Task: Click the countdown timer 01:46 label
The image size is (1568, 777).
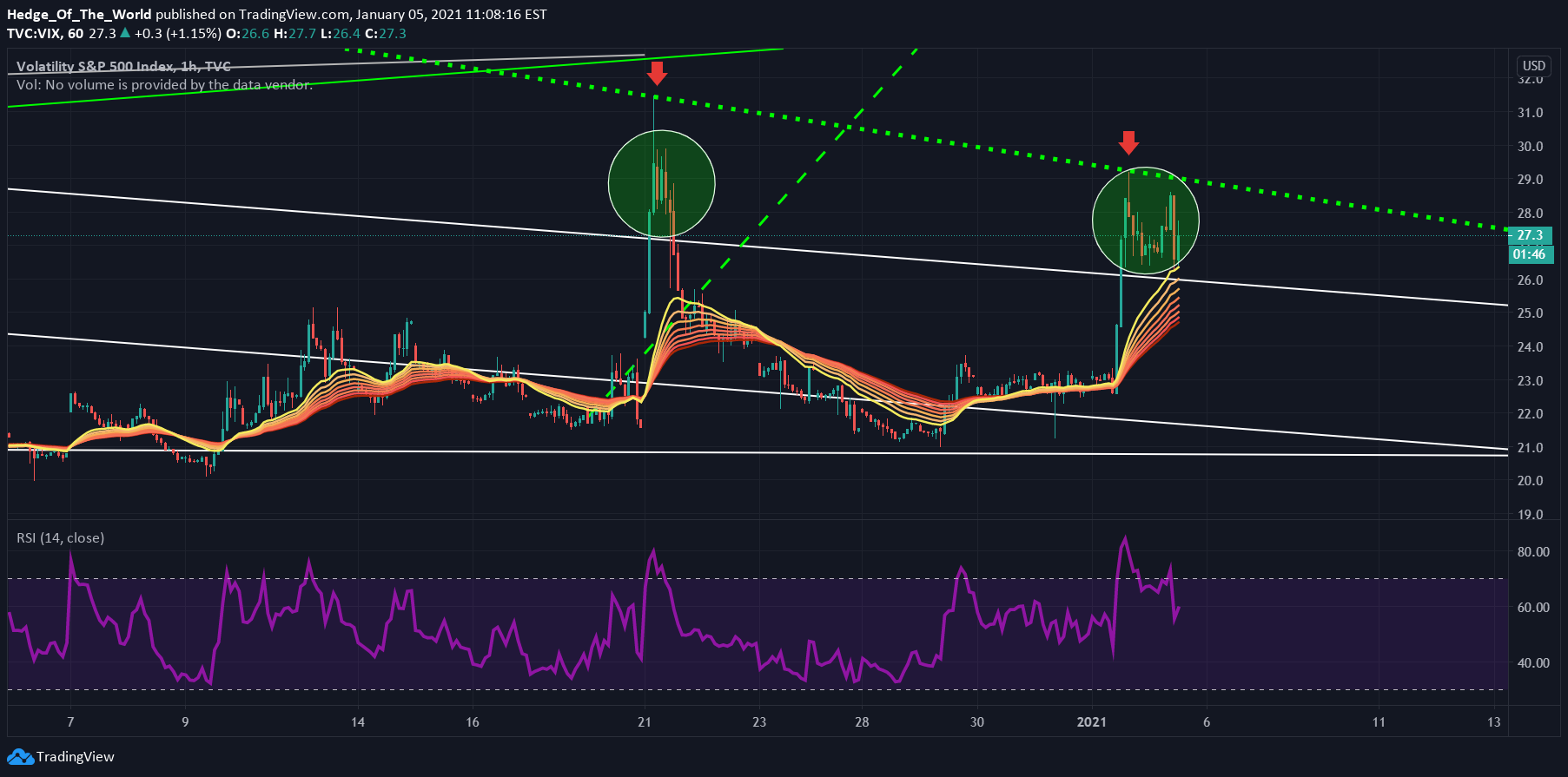Action: point(1531,254)
